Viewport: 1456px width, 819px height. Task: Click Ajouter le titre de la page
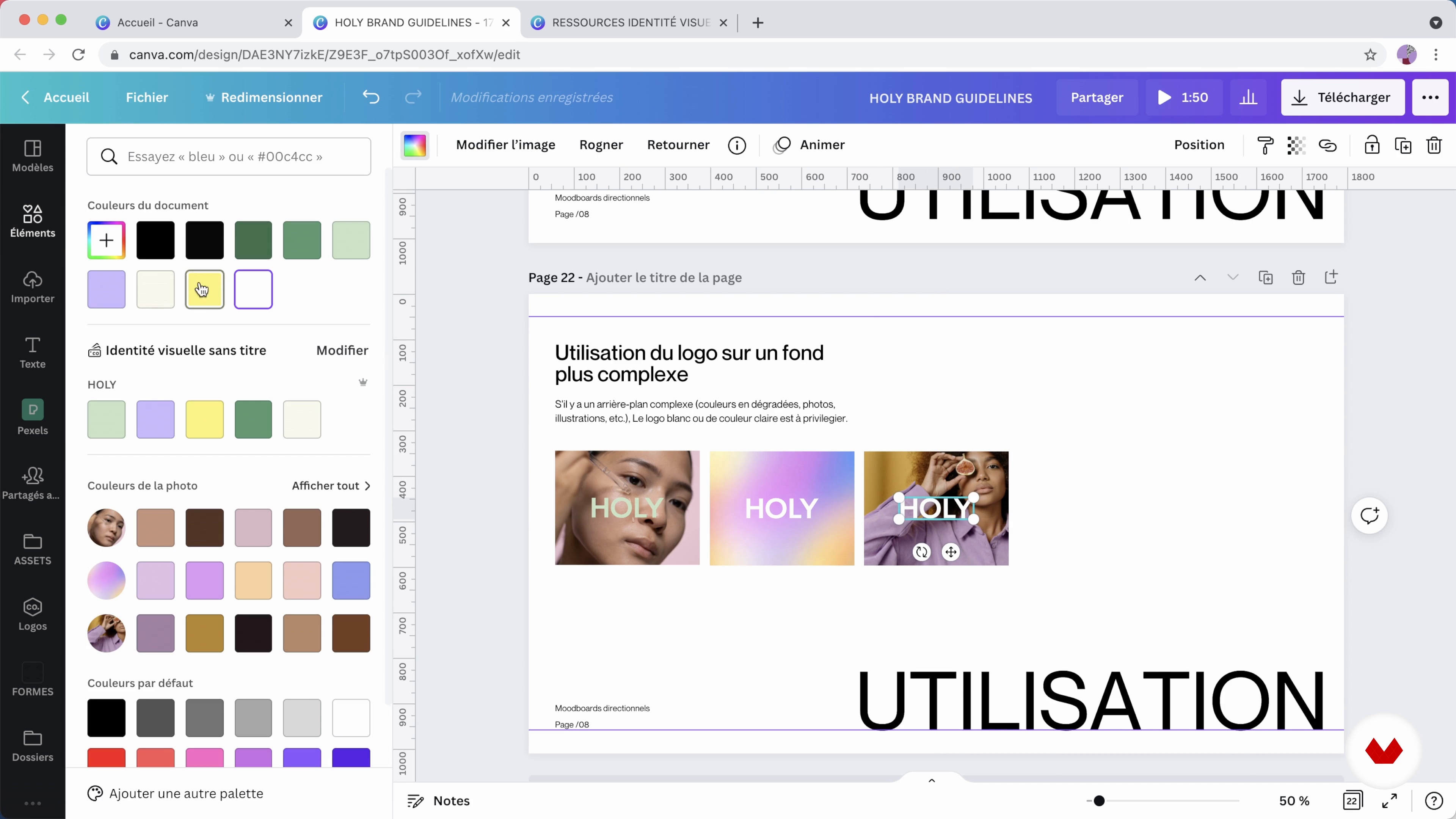coord(664,278)
